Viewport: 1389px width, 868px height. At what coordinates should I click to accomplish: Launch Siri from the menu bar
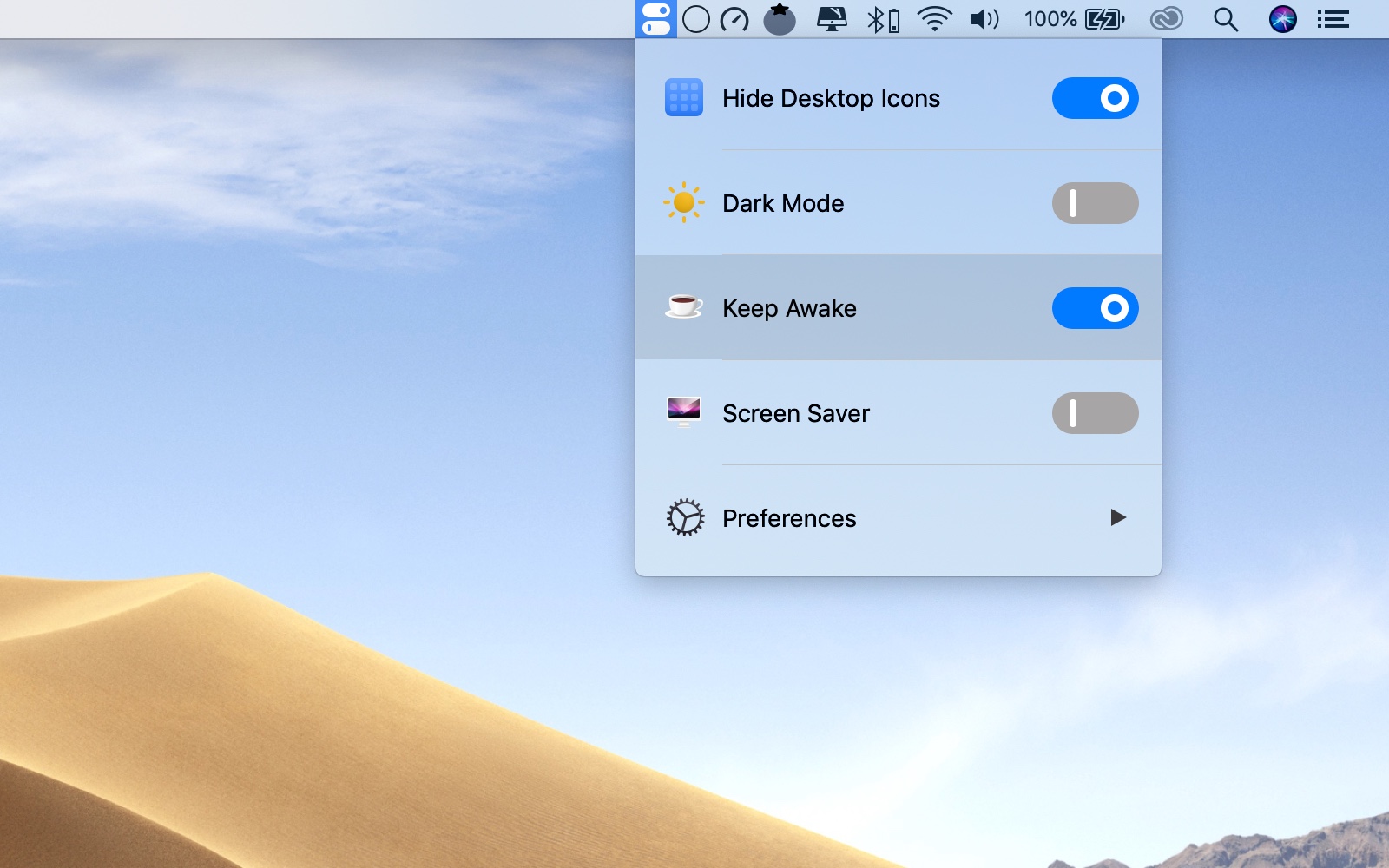pos(1282,19)
